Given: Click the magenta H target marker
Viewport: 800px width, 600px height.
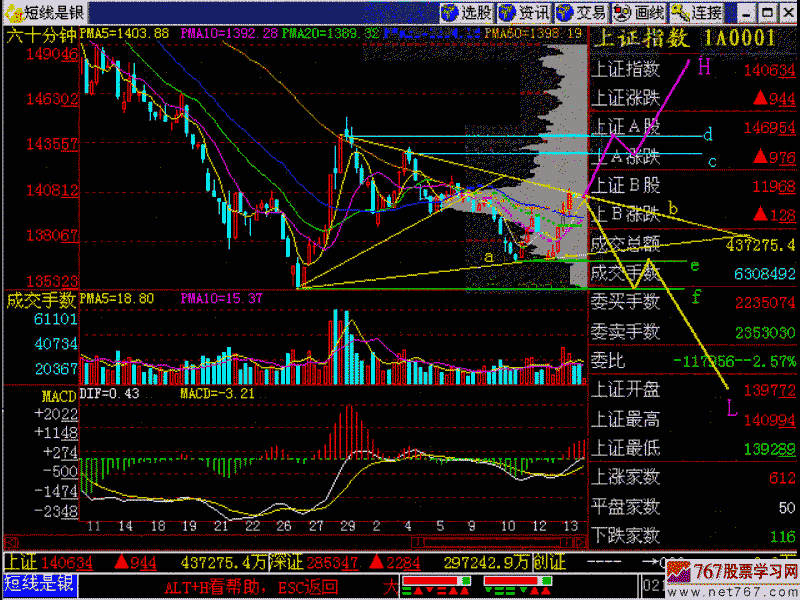Looking at the screenshot, I should pos(704,67).
